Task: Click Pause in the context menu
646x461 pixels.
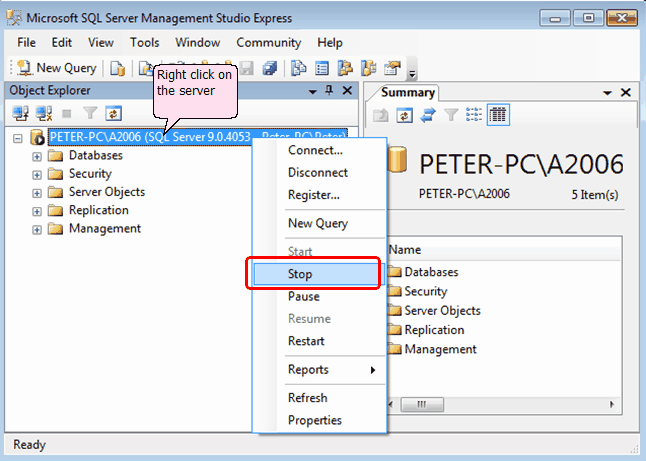Action: pyautogui.click(x=319, y=297)
